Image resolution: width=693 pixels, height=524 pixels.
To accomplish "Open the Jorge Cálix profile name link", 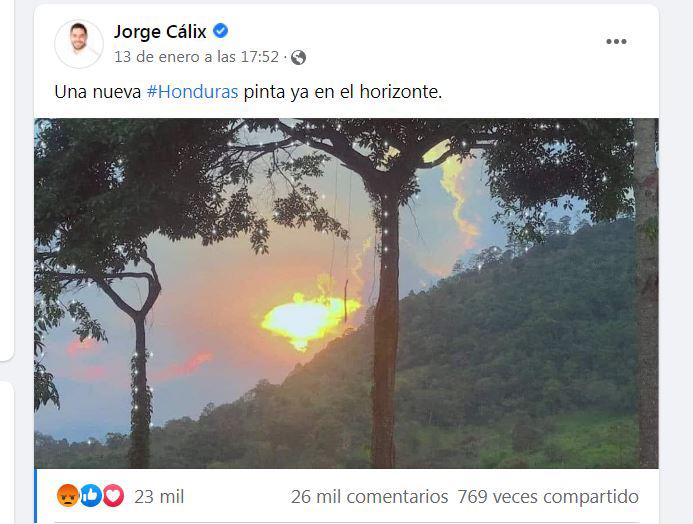I will click(160, 31).
